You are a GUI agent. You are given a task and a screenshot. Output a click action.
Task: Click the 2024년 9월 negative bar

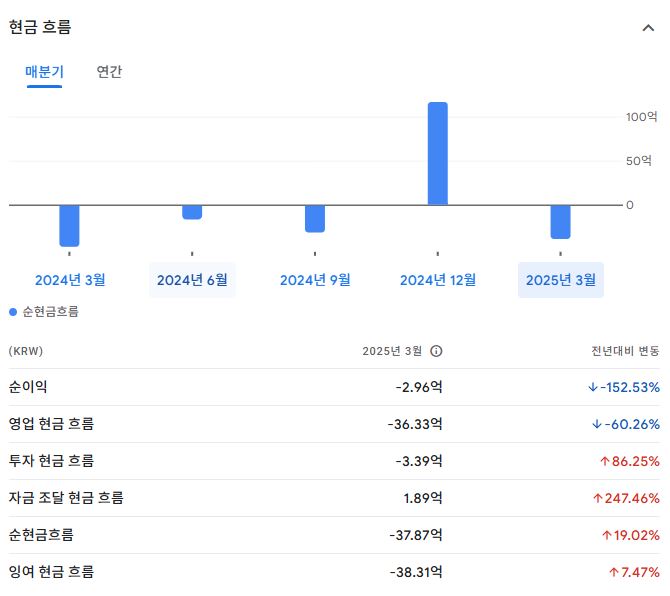point(315,219)
